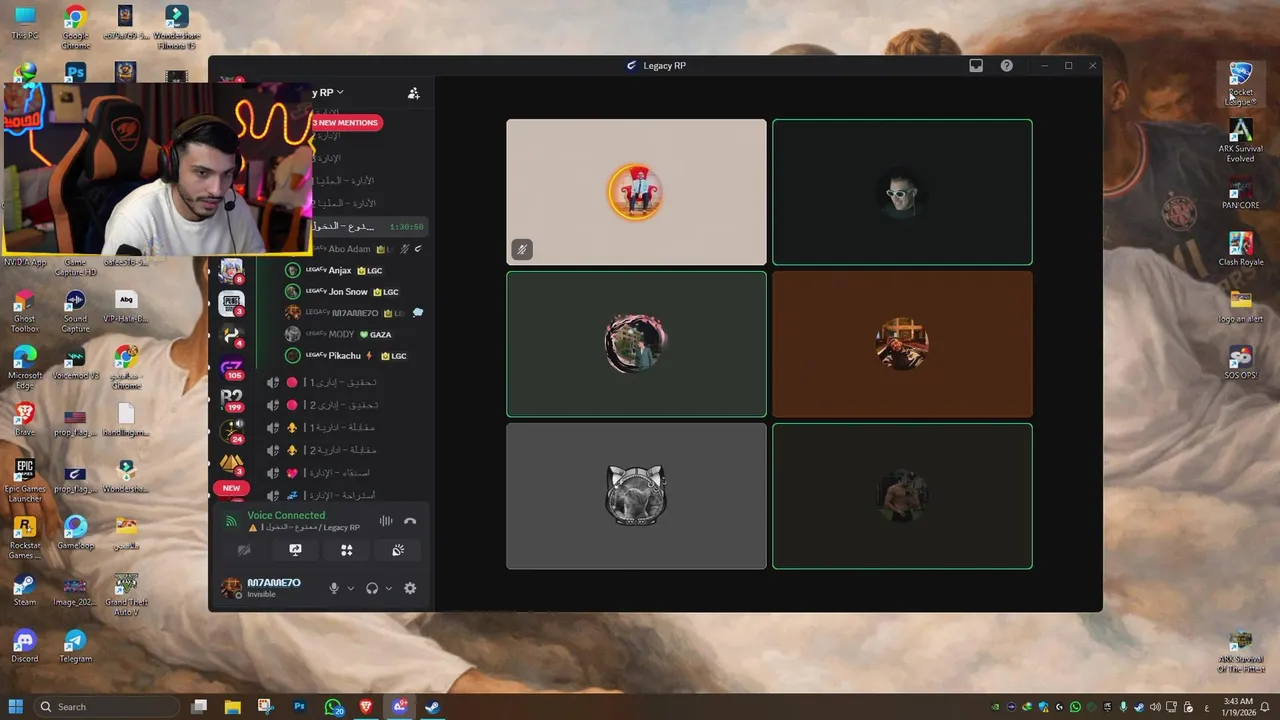Focus the brown participant tile

(x=902, y=344)
